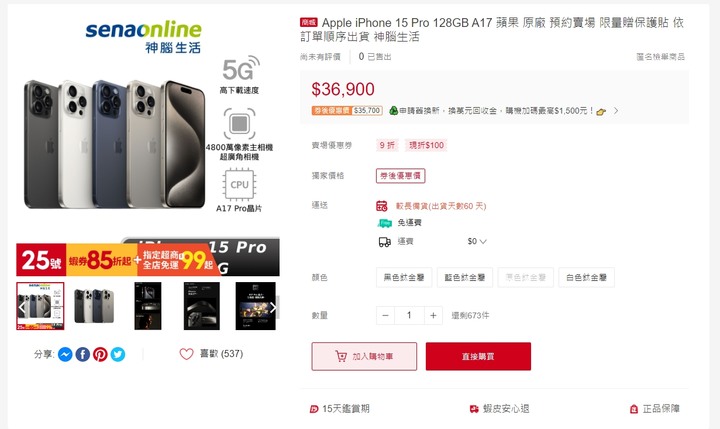Click the heart icon to like product
This screenshot has width=720, height=429.
[186, 354]
